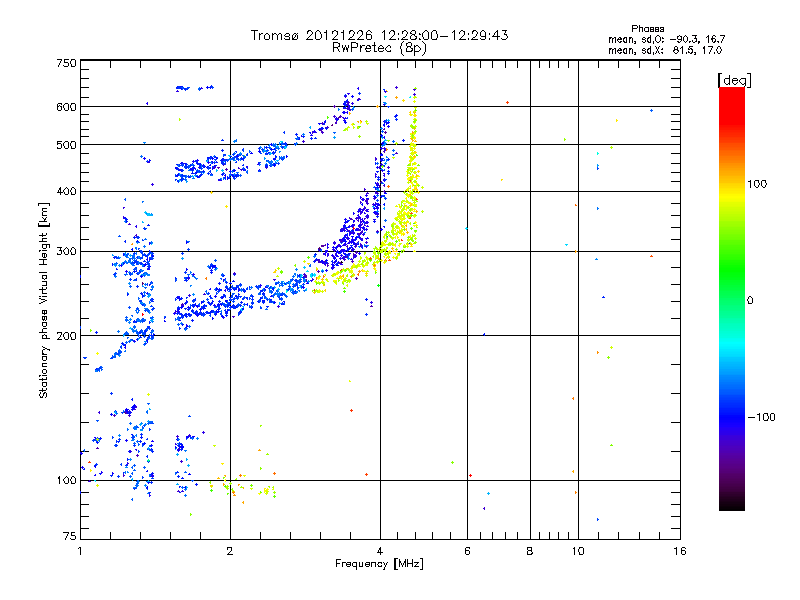Click the x-axis tick label "6"
The height and width of the screenshot is (600, 800).
coord(467,551)
